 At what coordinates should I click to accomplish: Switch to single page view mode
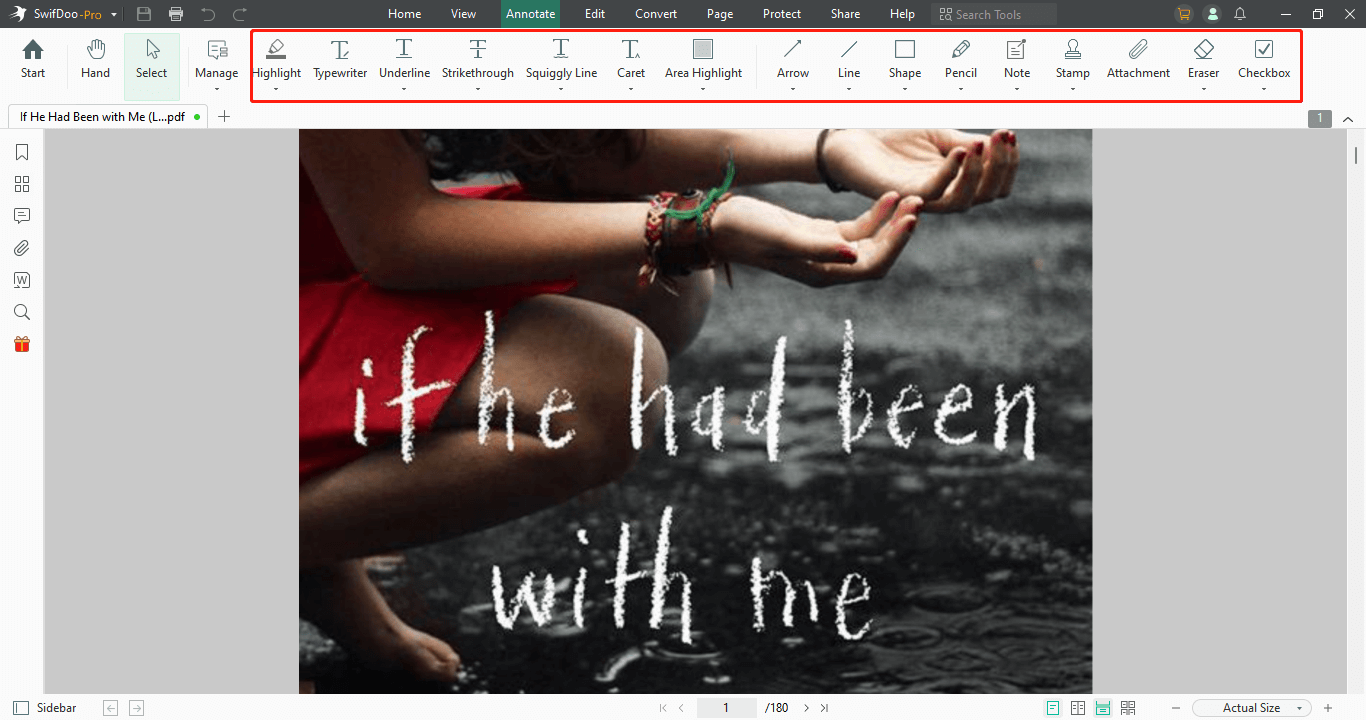point(1053,708)
